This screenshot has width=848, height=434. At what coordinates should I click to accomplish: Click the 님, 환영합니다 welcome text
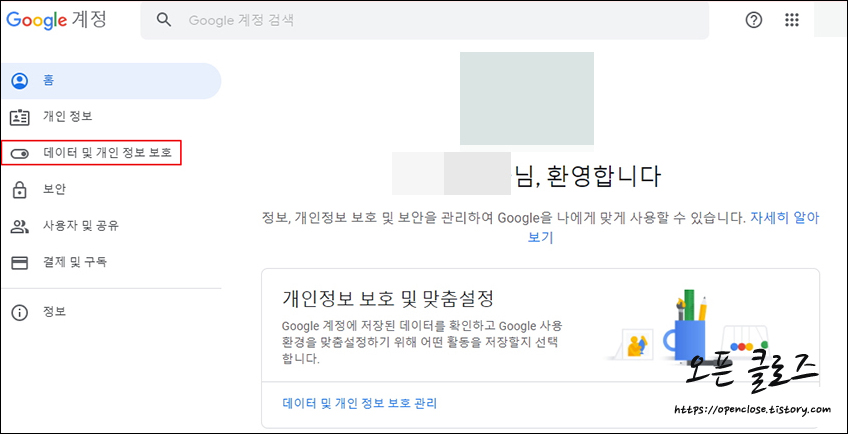click(x=588, y=177)
